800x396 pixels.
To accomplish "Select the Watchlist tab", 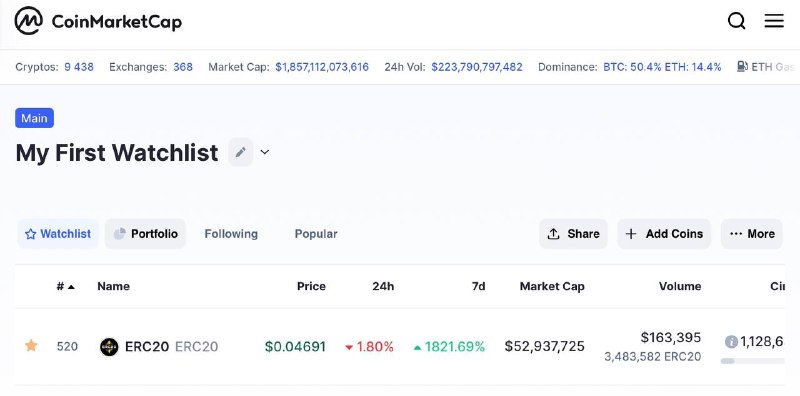I will (x=58, y=234).
